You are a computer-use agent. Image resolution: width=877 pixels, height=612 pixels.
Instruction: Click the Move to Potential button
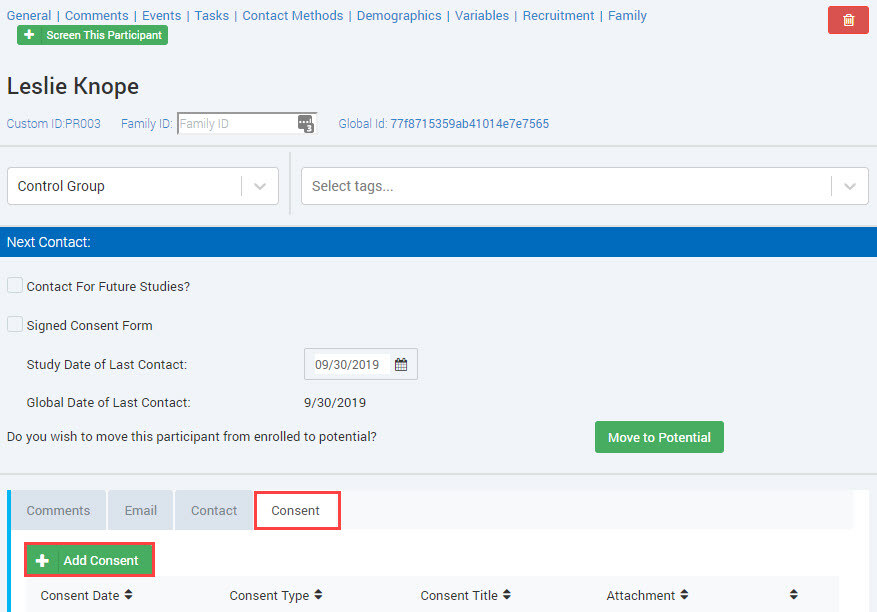coord(659,437)
